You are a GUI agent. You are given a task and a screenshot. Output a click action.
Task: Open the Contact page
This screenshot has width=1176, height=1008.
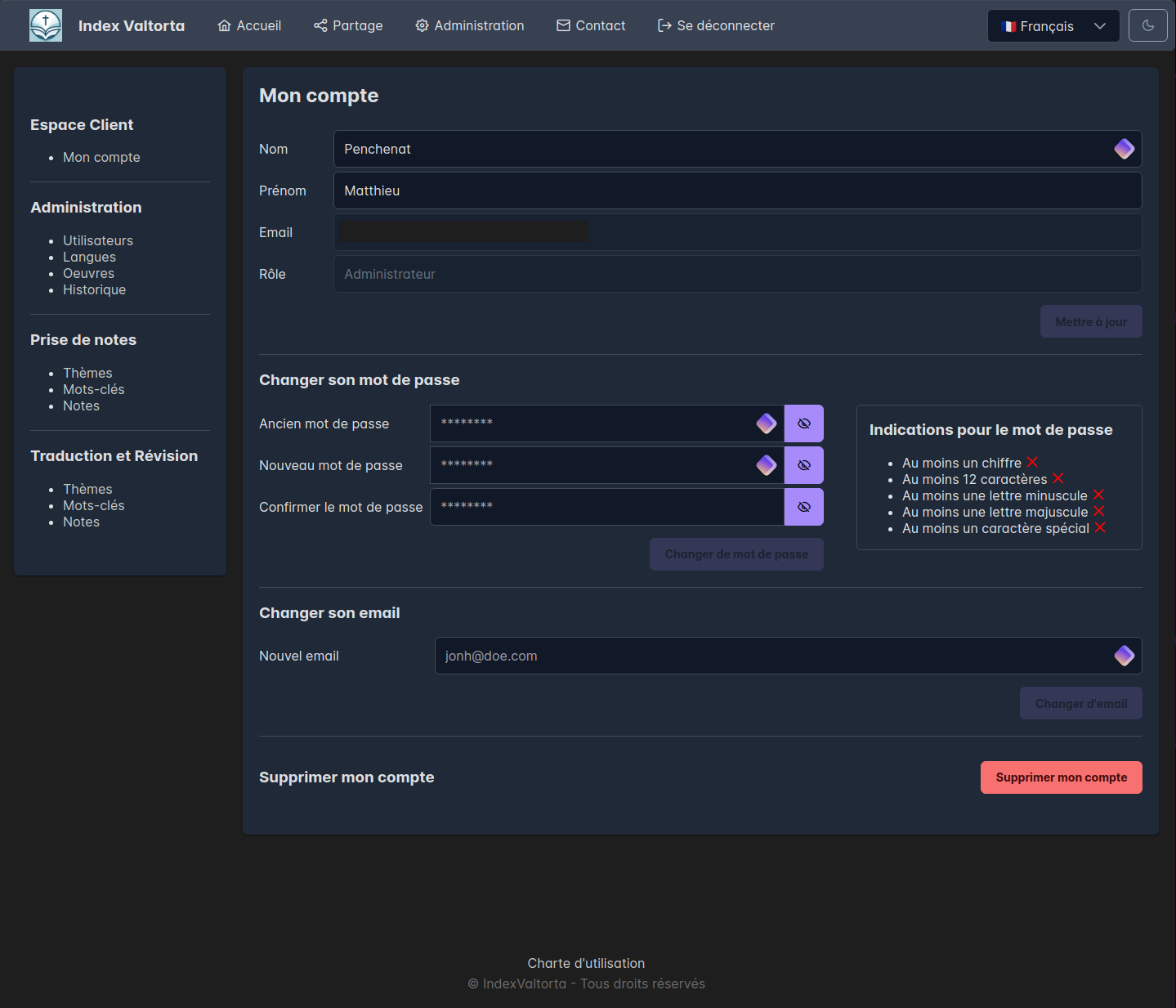pyautogui.click(x=591, y=25)
